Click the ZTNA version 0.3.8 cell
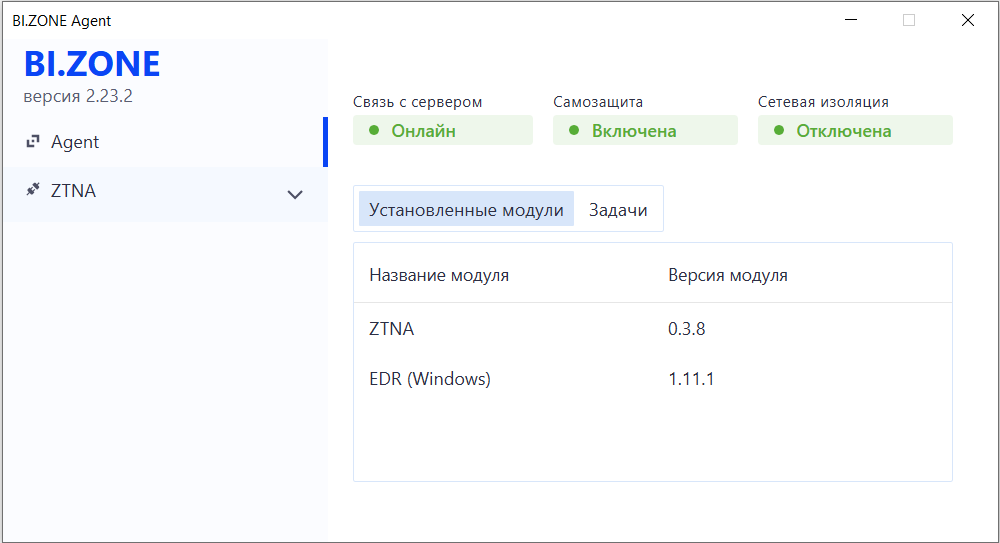 [686, 329]
